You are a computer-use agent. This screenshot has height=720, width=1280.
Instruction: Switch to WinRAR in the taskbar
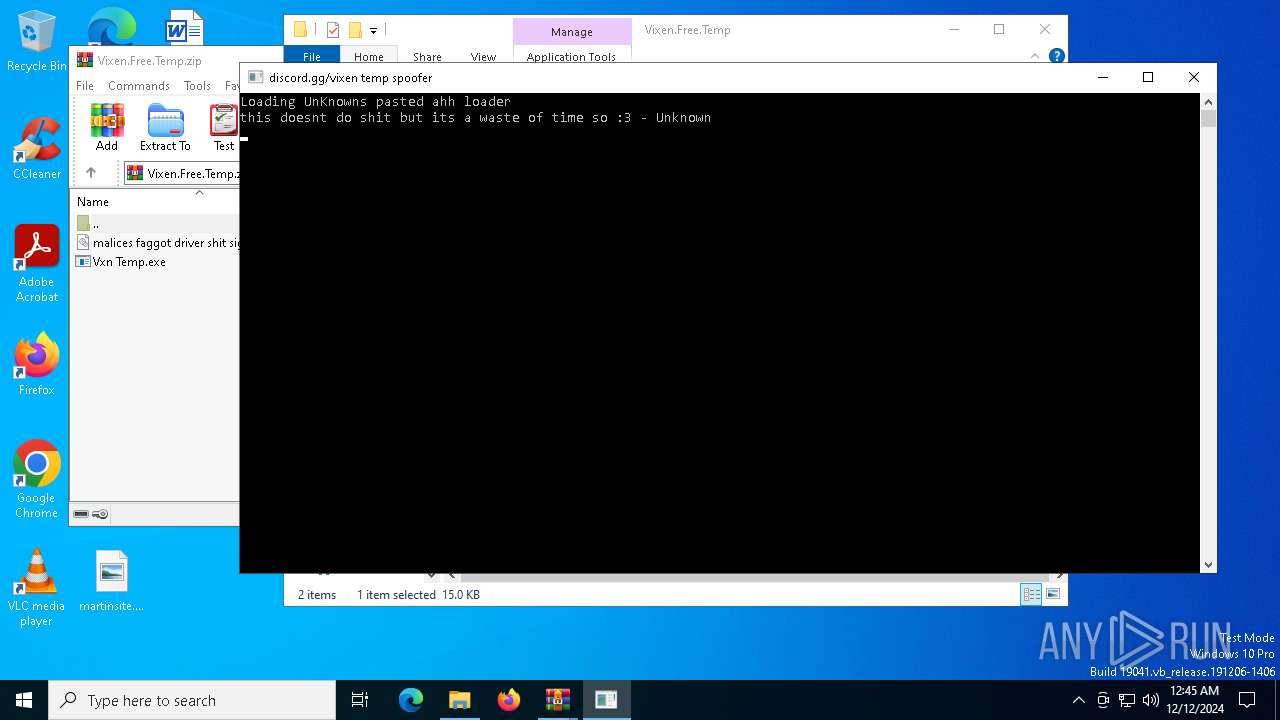tap(557, 700)
